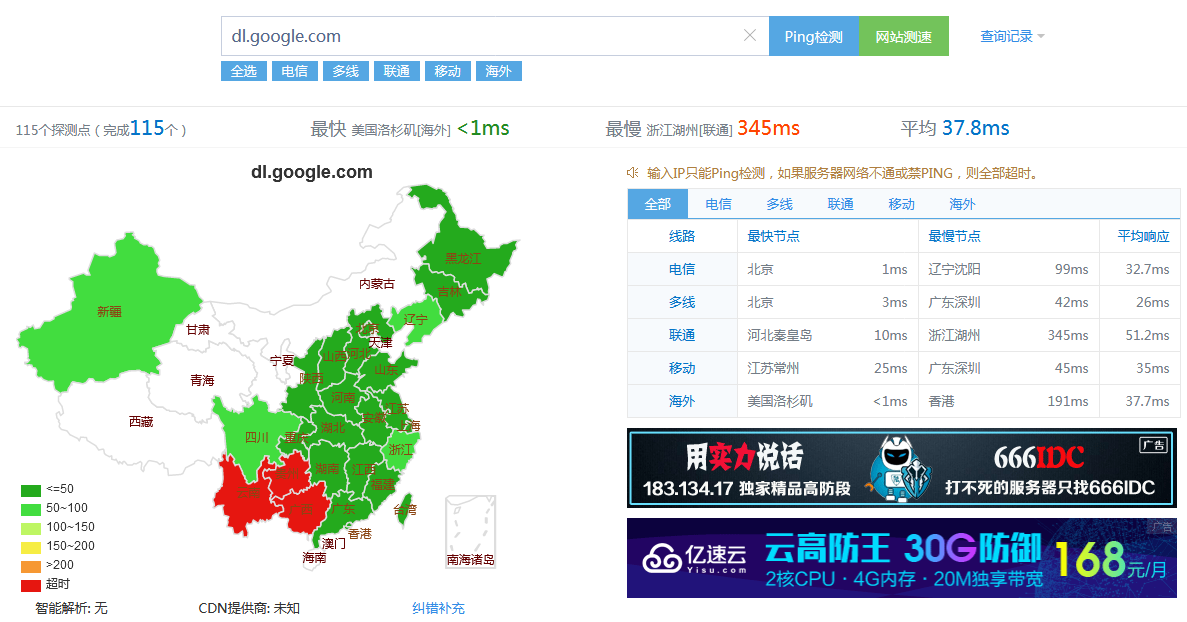Screen dimensions: 1187x622
Task: Toggle the 多线 filter under search box
Action: (345, 71)
